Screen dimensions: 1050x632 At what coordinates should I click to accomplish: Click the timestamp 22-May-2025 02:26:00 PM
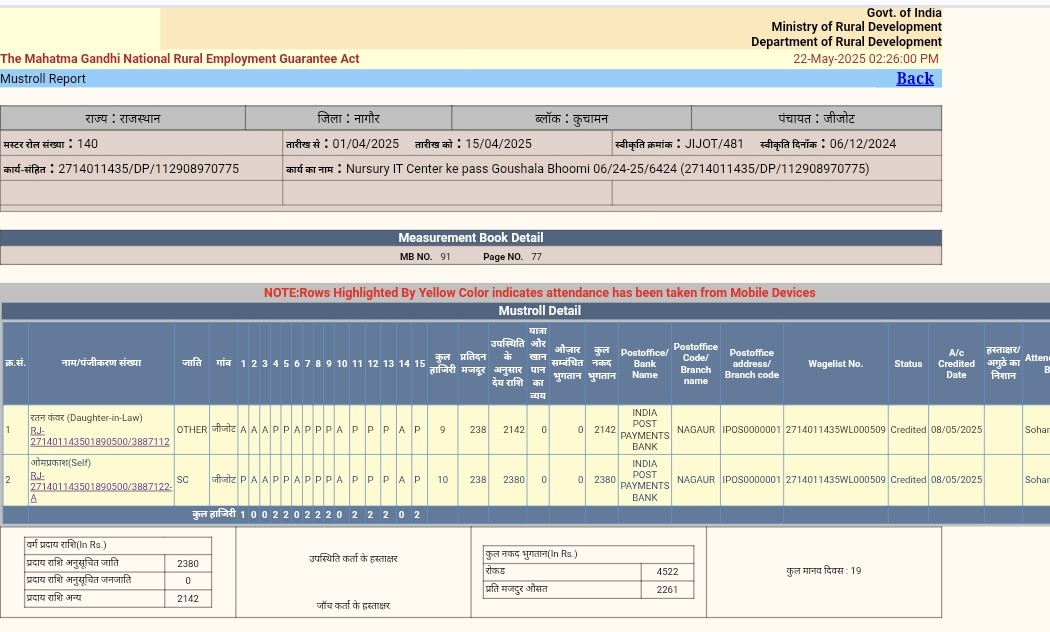pyautogui.click(x=866, y=59)
